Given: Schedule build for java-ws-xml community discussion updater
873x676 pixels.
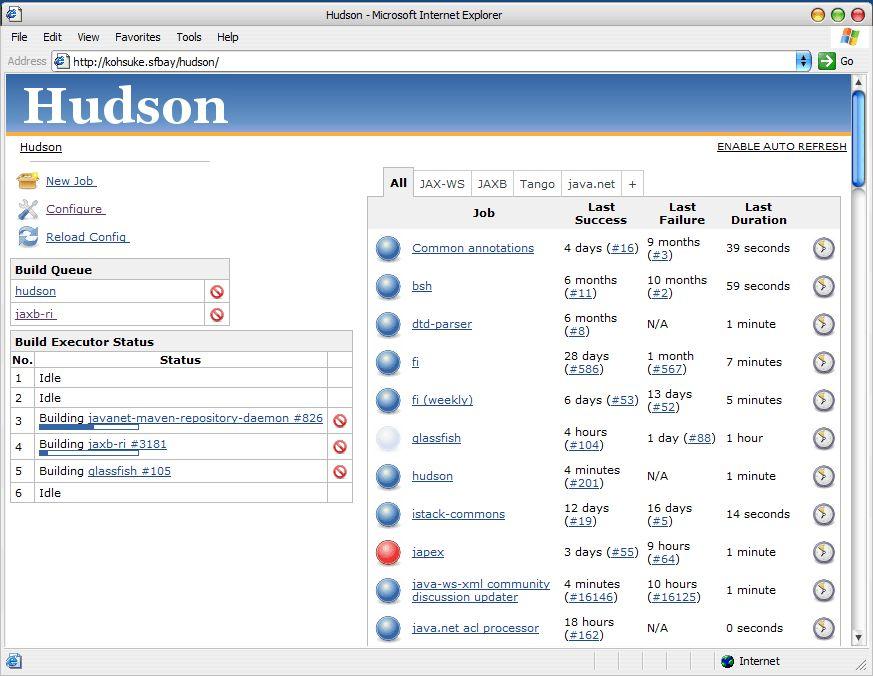Looking at the screenshot, I should (x=823, y=590).
